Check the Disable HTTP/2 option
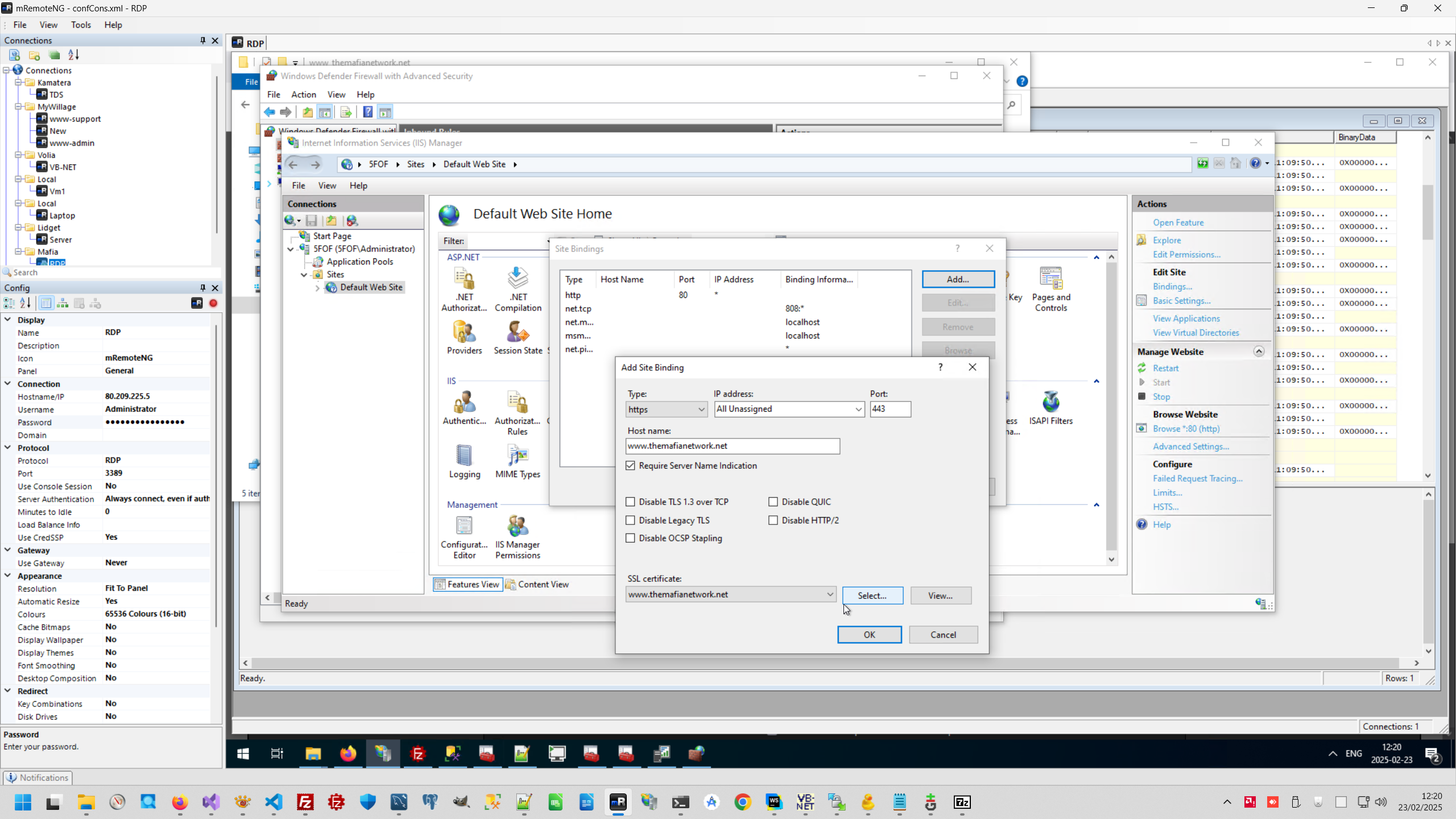Viewport: 1456px width, 819px height. point(773,520)
